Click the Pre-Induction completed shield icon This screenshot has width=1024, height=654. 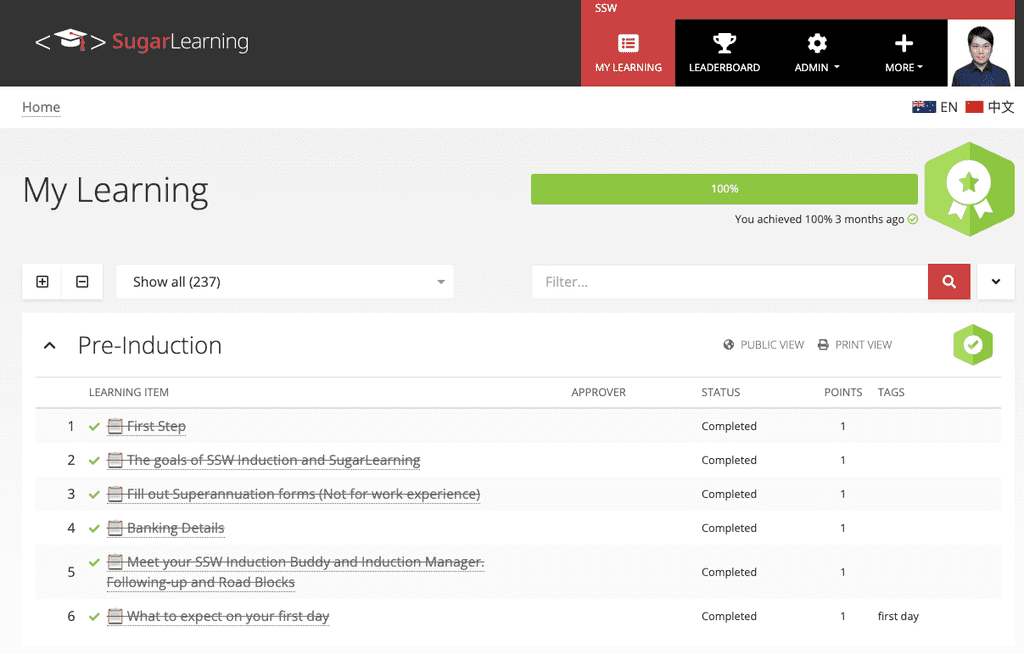tap(972, 344)
